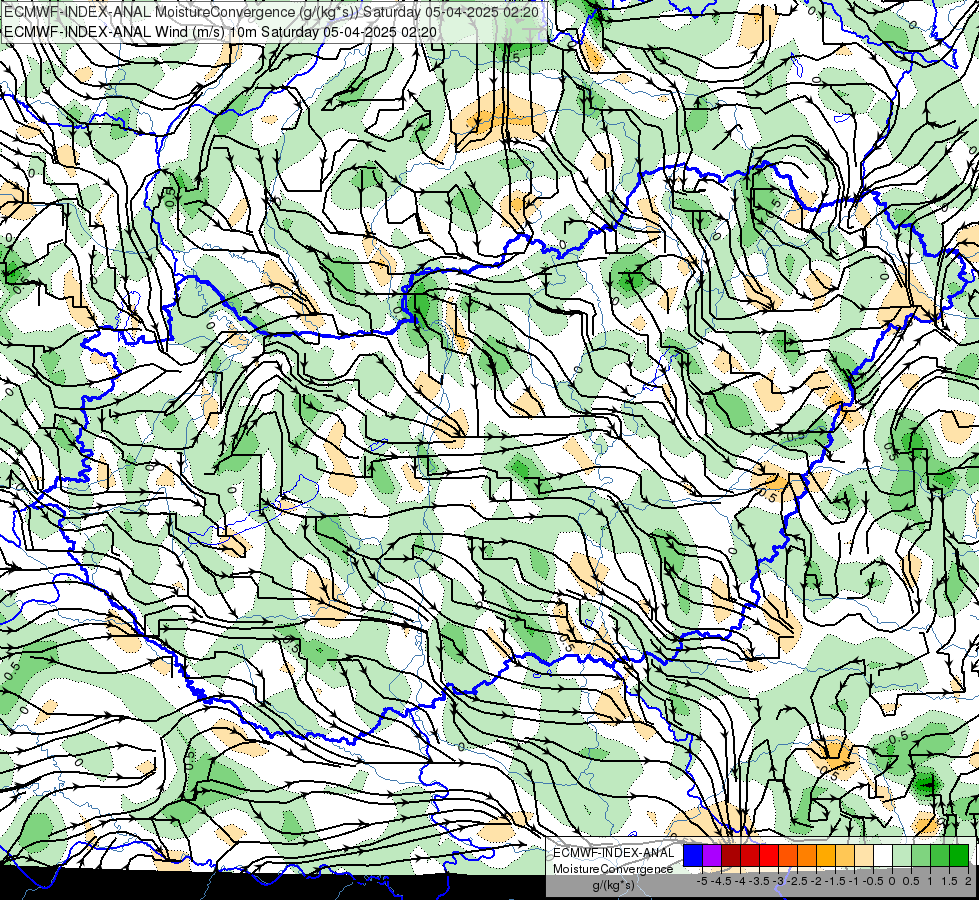Viewport: 979px width, 900px height.
Task: Click the Wind (m/s) 10m title line
Action: click(x=220, y=32)
